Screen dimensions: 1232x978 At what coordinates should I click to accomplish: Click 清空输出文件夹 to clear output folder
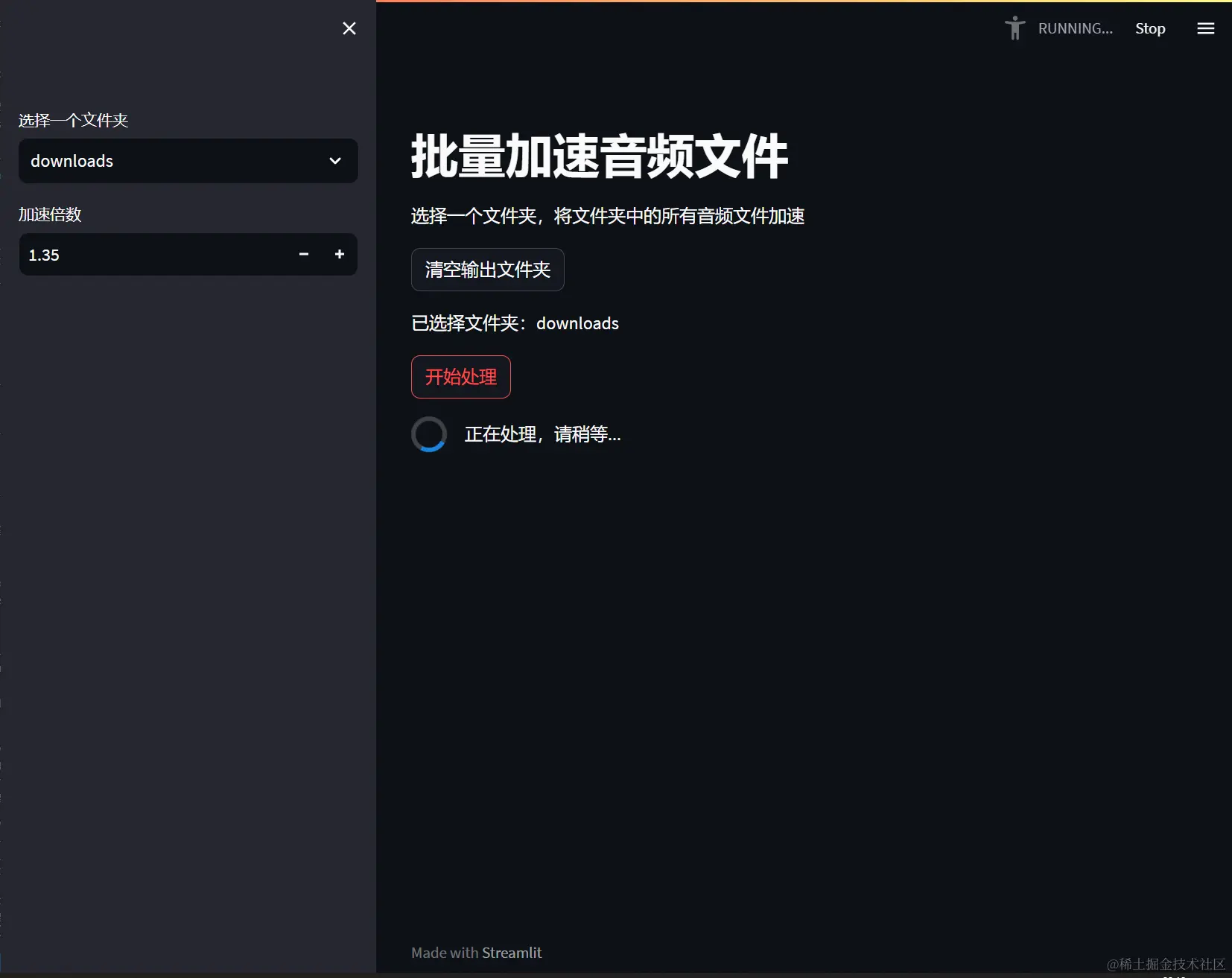click(x=487, y=270)
